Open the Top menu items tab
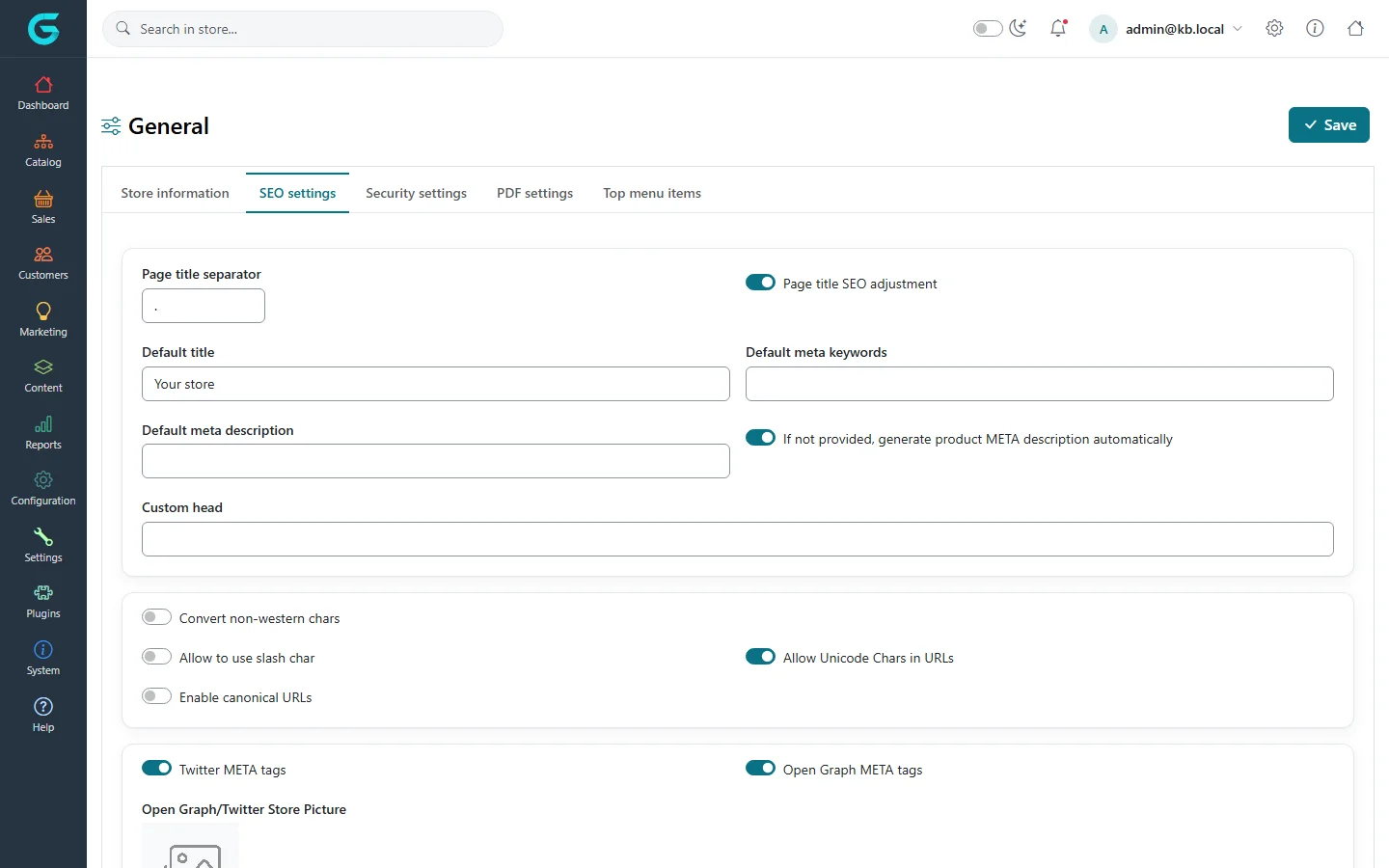 point(652,193)
